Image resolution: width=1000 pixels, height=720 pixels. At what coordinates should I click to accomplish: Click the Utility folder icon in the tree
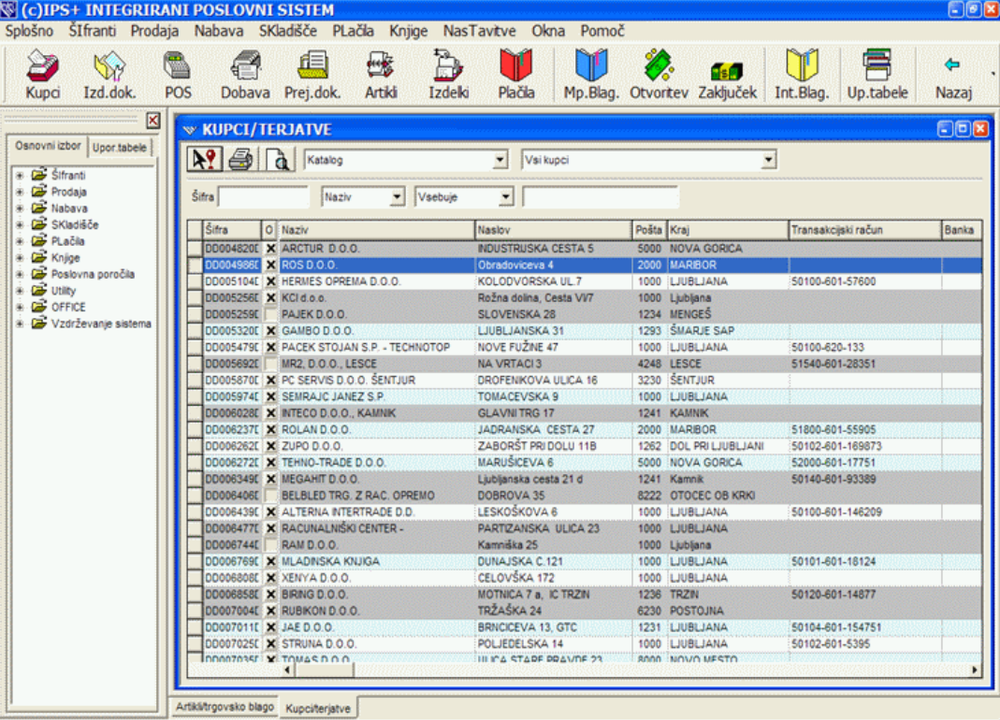(x=40, y=290)
